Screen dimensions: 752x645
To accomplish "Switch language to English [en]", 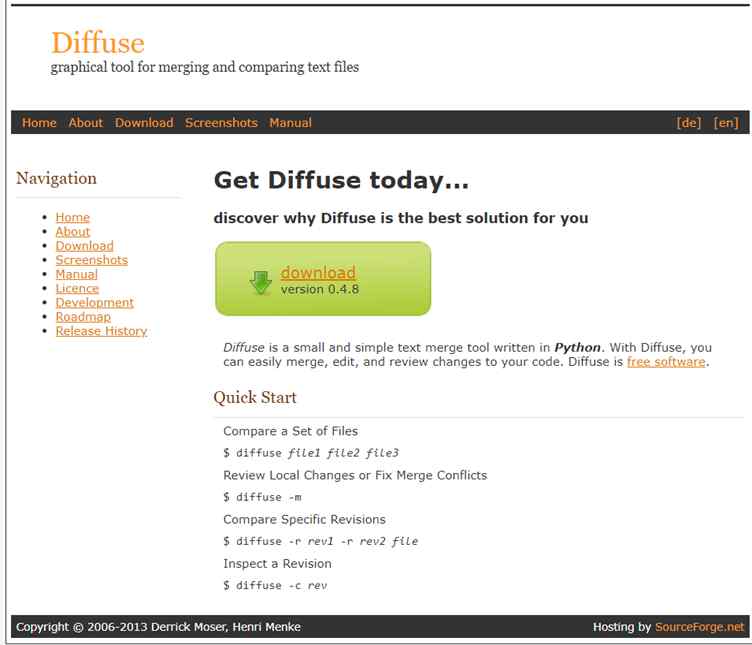I will click(726, 123).
